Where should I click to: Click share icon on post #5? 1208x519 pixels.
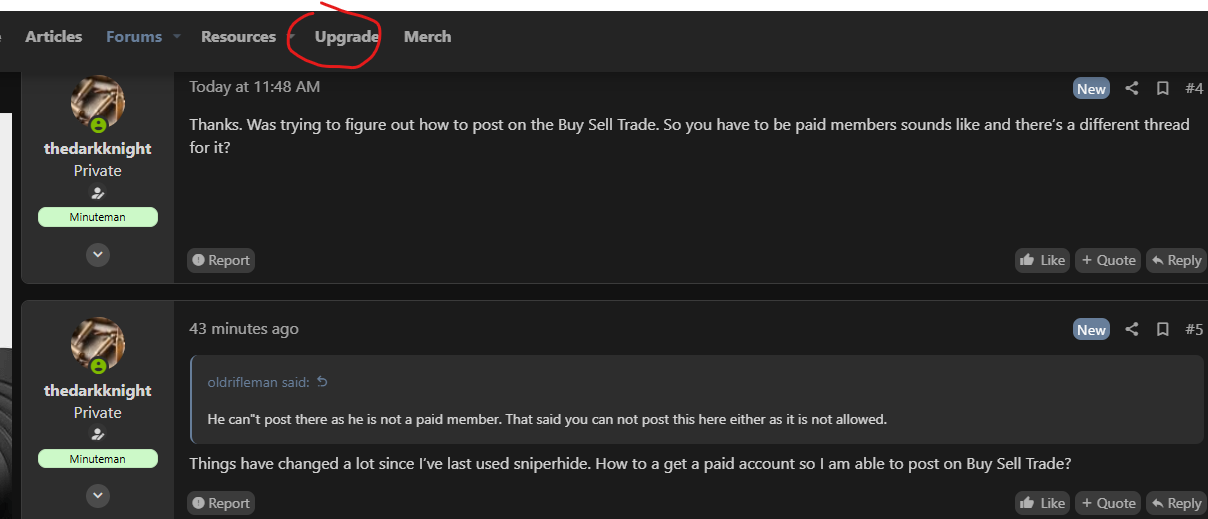[1132, 329]
